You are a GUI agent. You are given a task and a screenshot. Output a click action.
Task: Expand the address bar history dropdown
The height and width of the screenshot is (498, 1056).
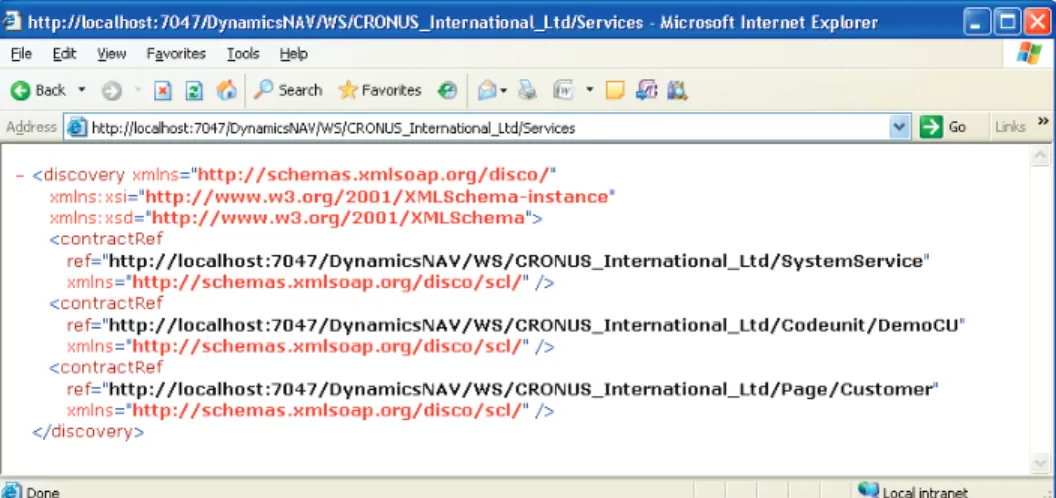pos(900,127)
